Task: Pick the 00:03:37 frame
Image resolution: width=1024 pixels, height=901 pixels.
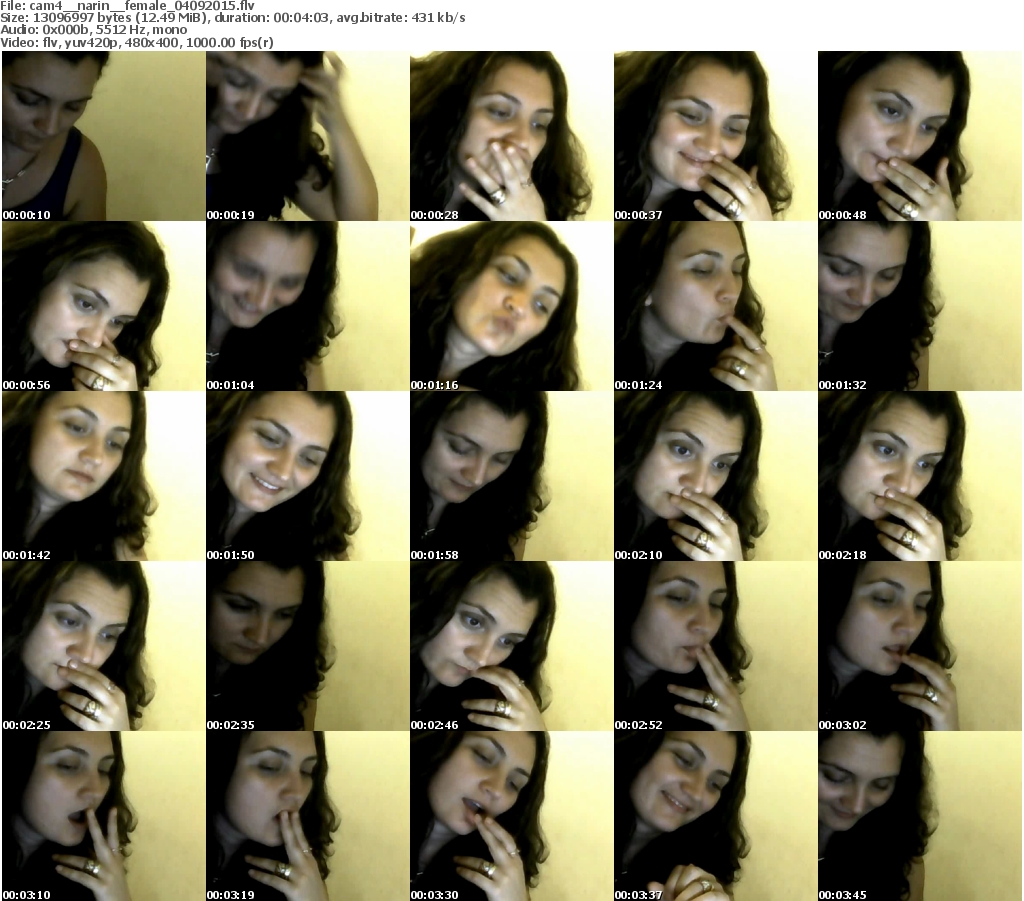Action: click(x=715, y=816)
